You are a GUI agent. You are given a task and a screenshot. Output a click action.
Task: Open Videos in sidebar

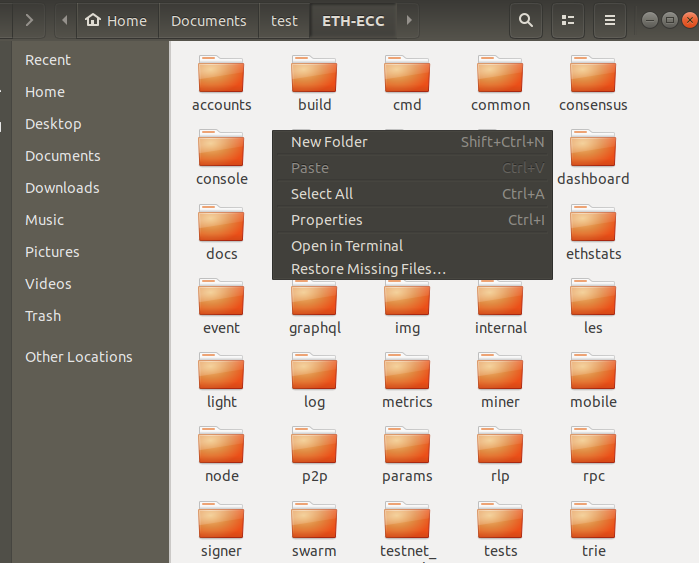pyautogui.click(x=90, y=284)
